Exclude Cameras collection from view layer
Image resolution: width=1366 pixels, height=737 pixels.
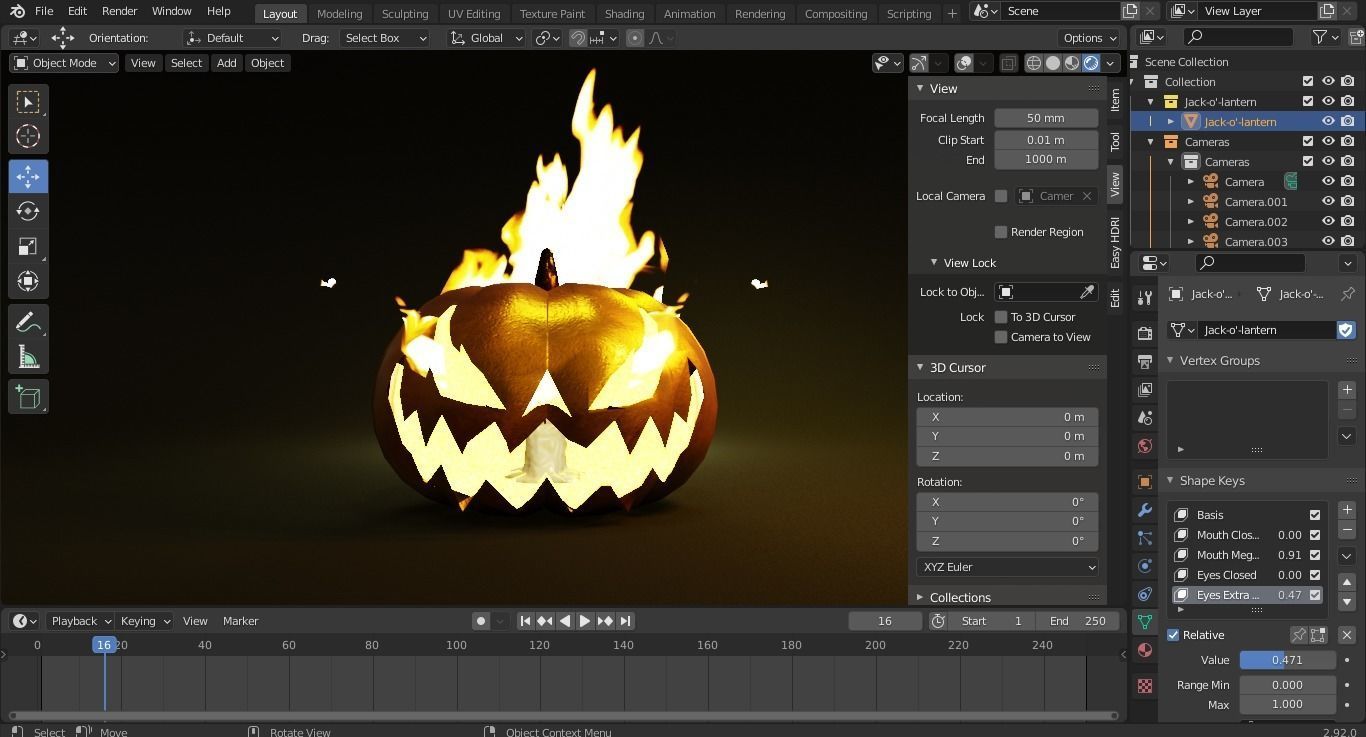pyautogui.click(x=1308, y=142)
